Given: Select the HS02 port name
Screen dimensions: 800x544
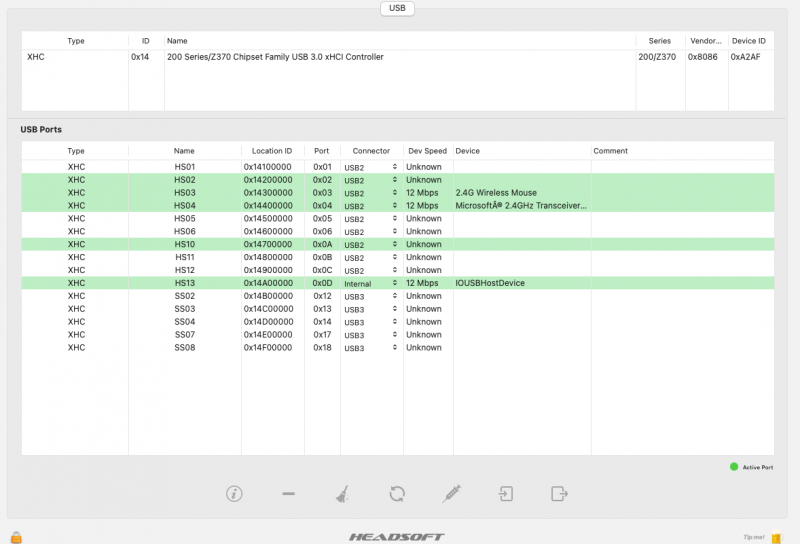Looking at the screenshot, I should (185, 180).
